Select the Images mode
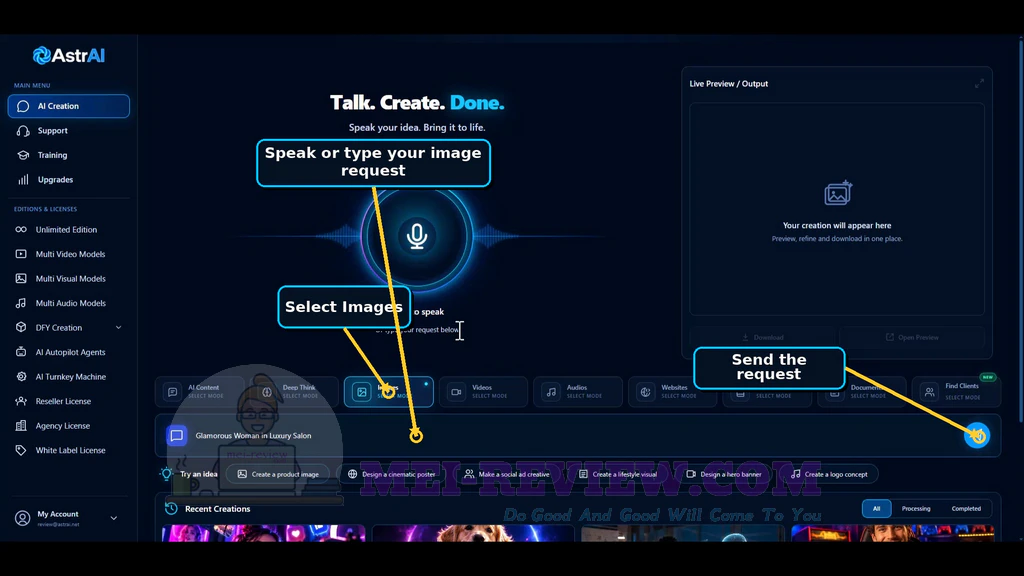This screenshot has width=1024, height=576. click(x=389, y=392)
